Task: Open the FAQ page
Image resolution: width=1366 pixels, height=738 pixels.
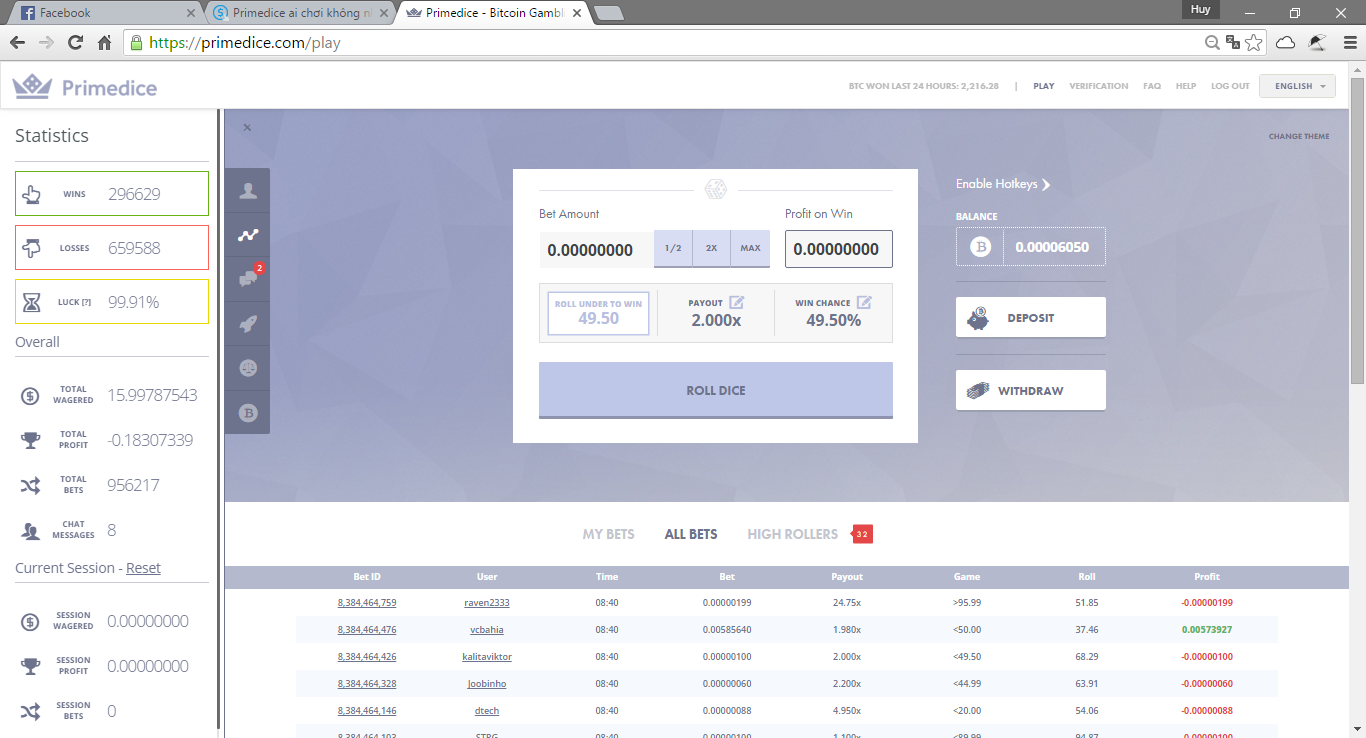Action: [1152, 86]
